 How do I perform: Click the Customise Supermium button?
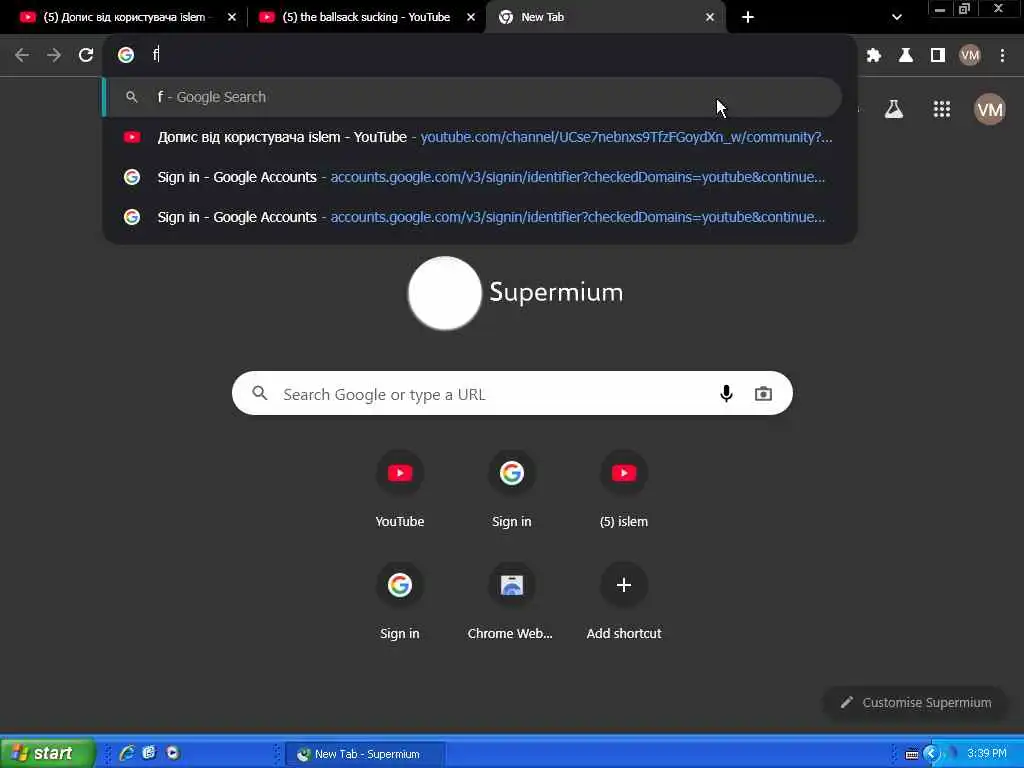pos(915,703)
